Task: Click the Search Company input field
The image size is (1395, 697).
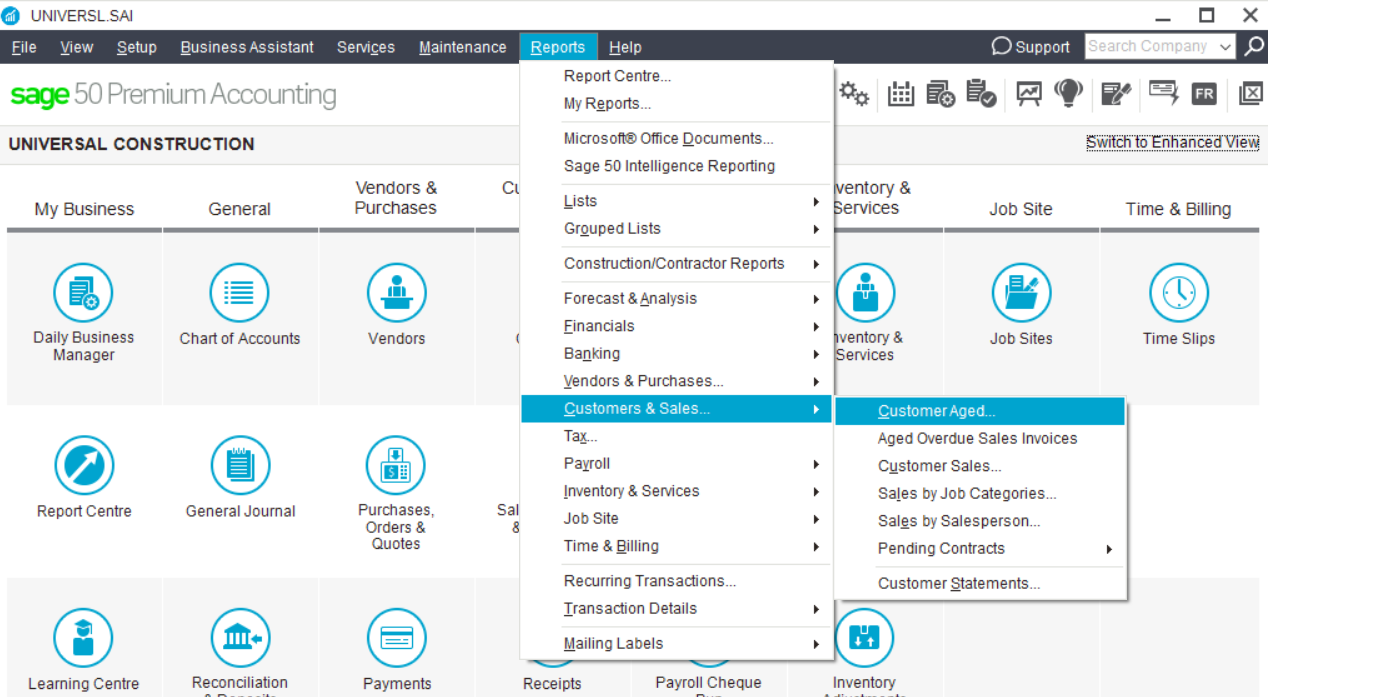Action: pyautogui.click(x=1150, y=47)
